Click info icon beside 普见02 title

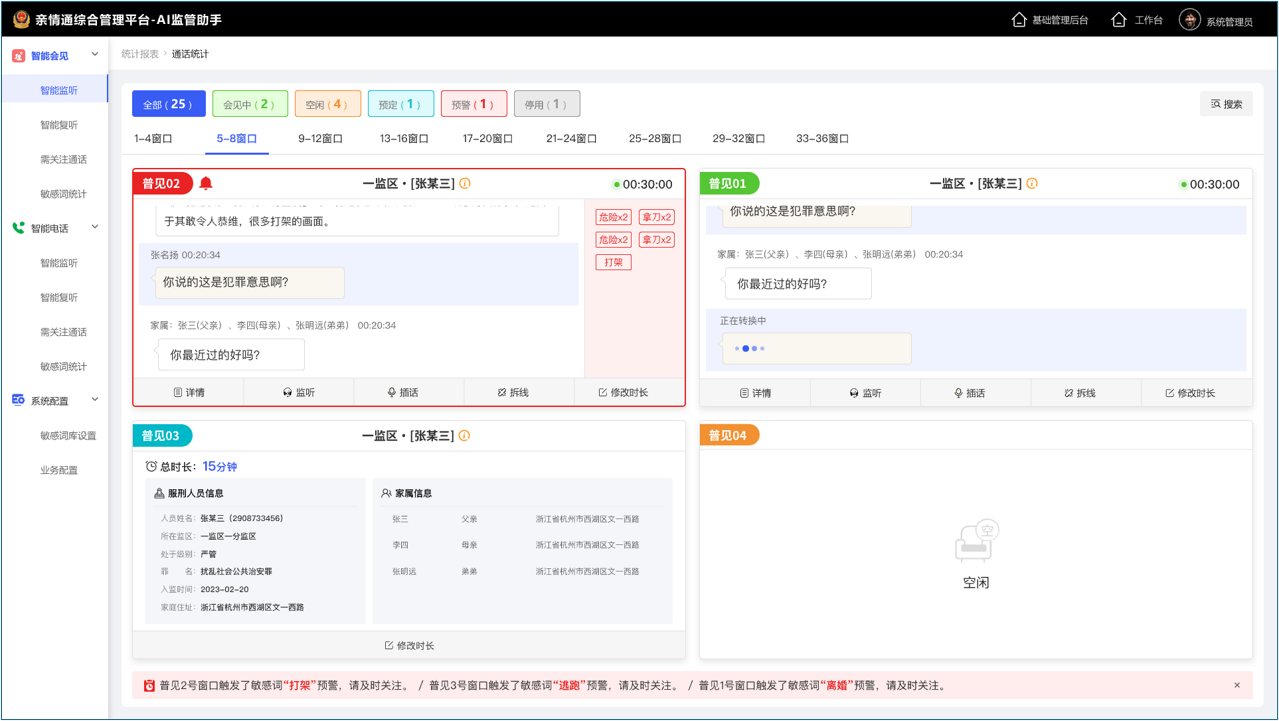[465, 184]
